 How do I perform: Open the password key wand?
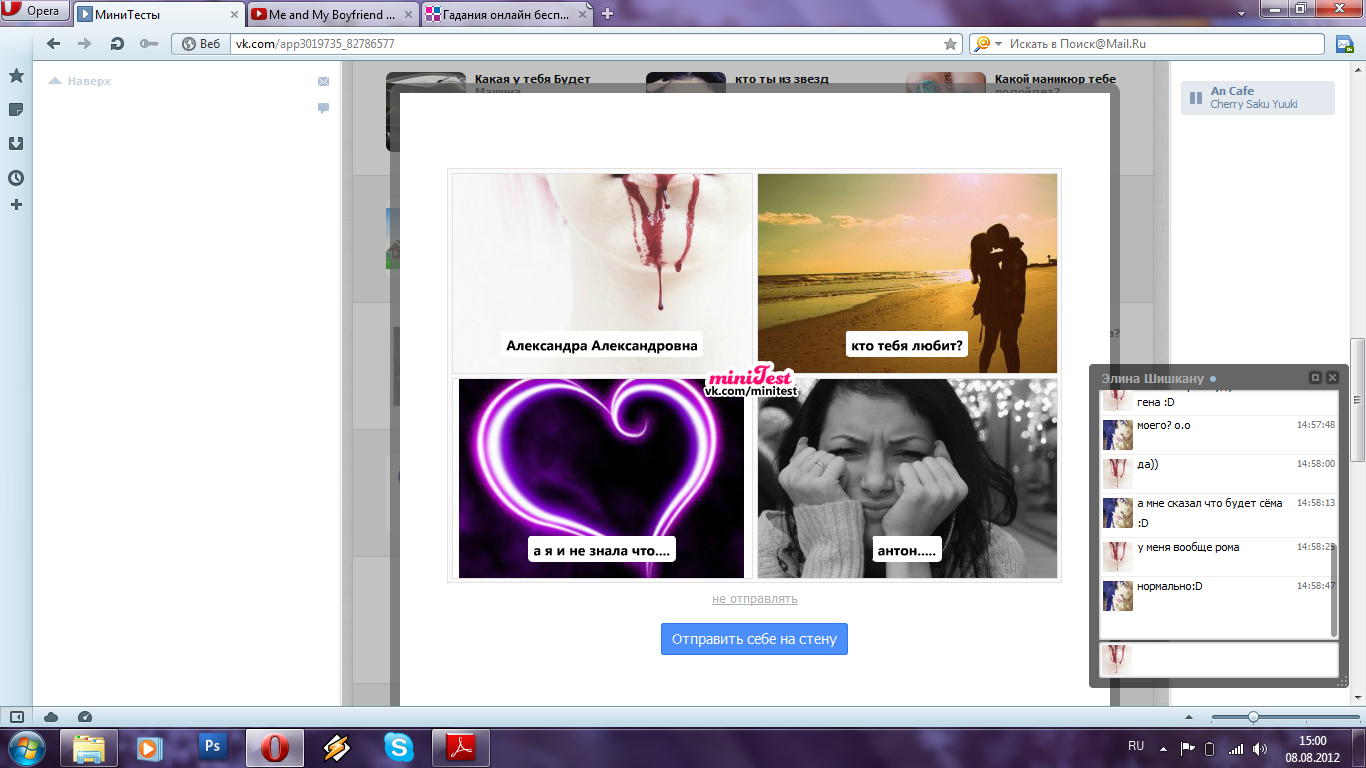pos(149,44)
